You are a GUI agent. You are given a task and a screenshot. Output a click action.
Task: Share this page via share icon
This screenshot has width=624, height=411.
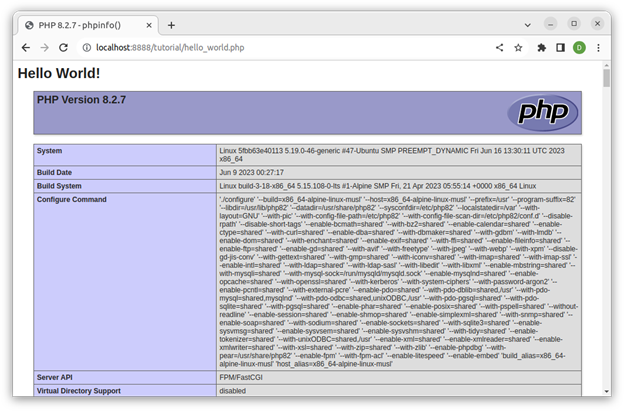pyautogui.click(x=500, y=47)
